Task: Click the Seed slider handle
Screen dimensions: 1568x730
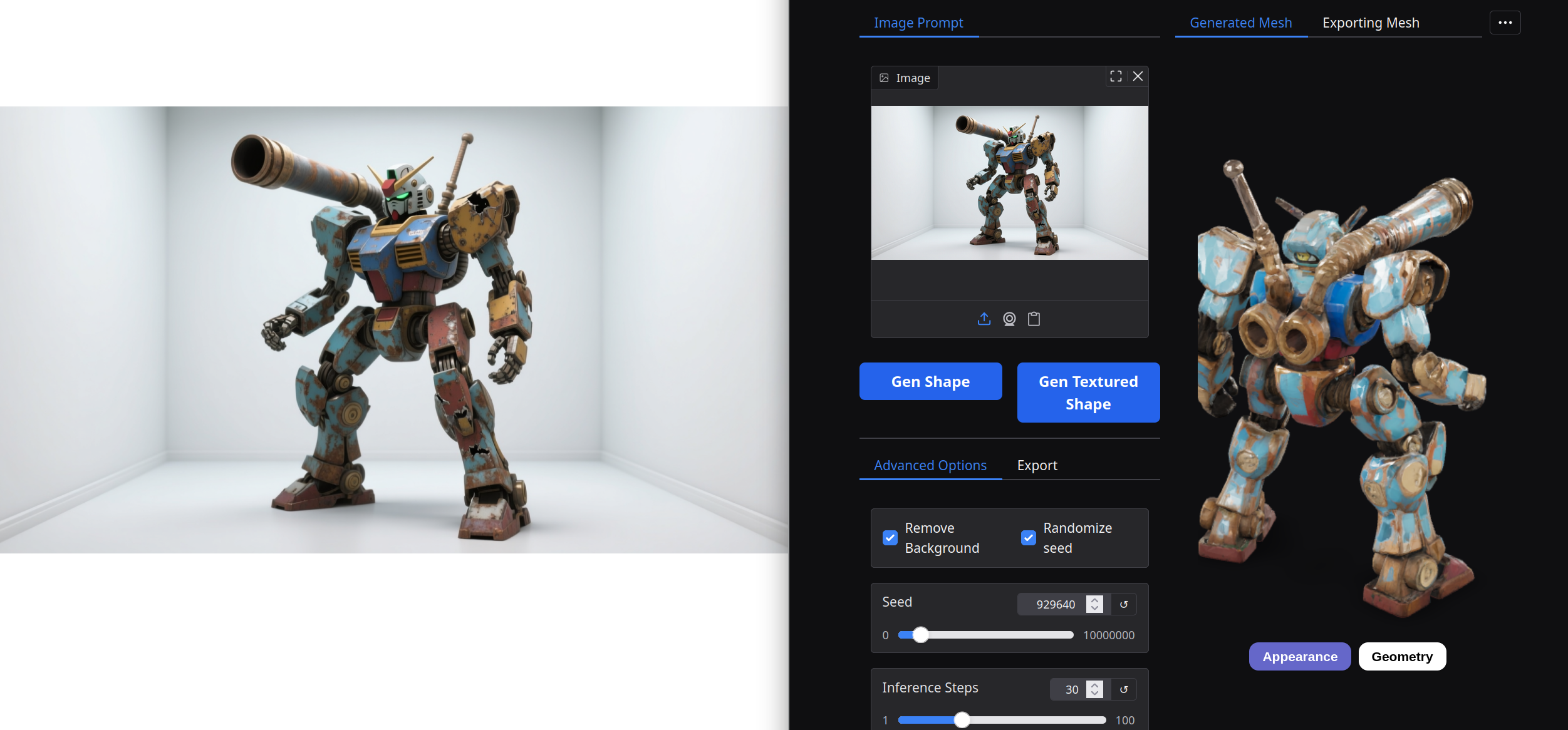Action: [x=920, y=635]
